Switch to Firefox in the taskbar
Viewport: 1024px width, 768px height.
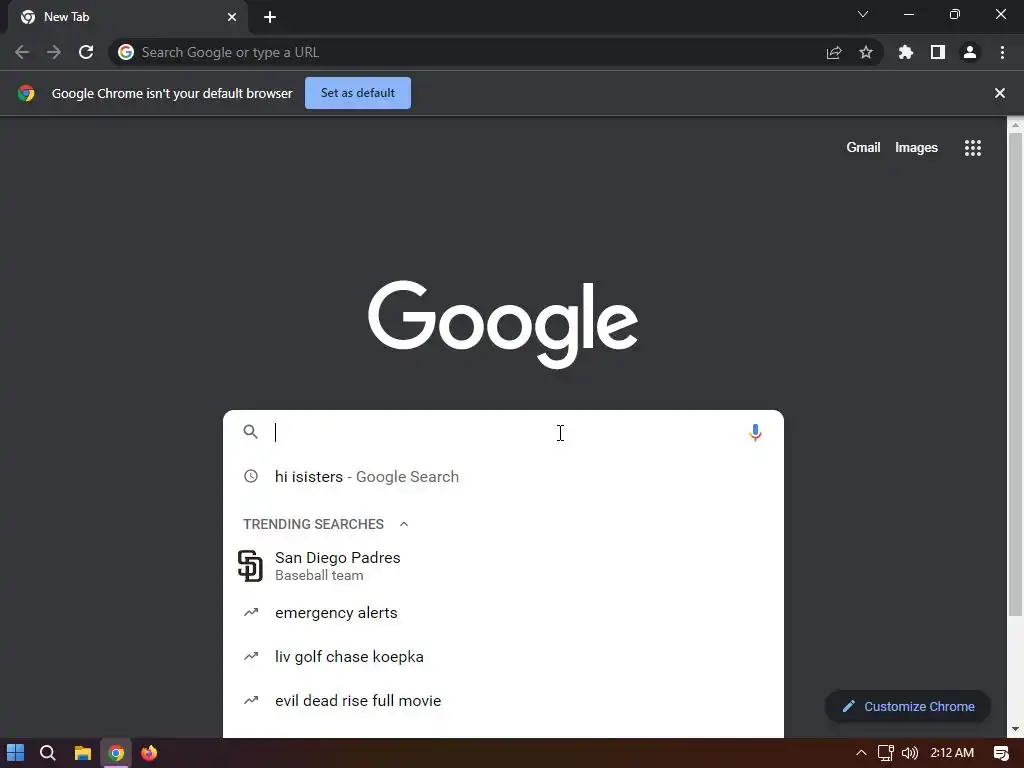[x=149, y=753]
